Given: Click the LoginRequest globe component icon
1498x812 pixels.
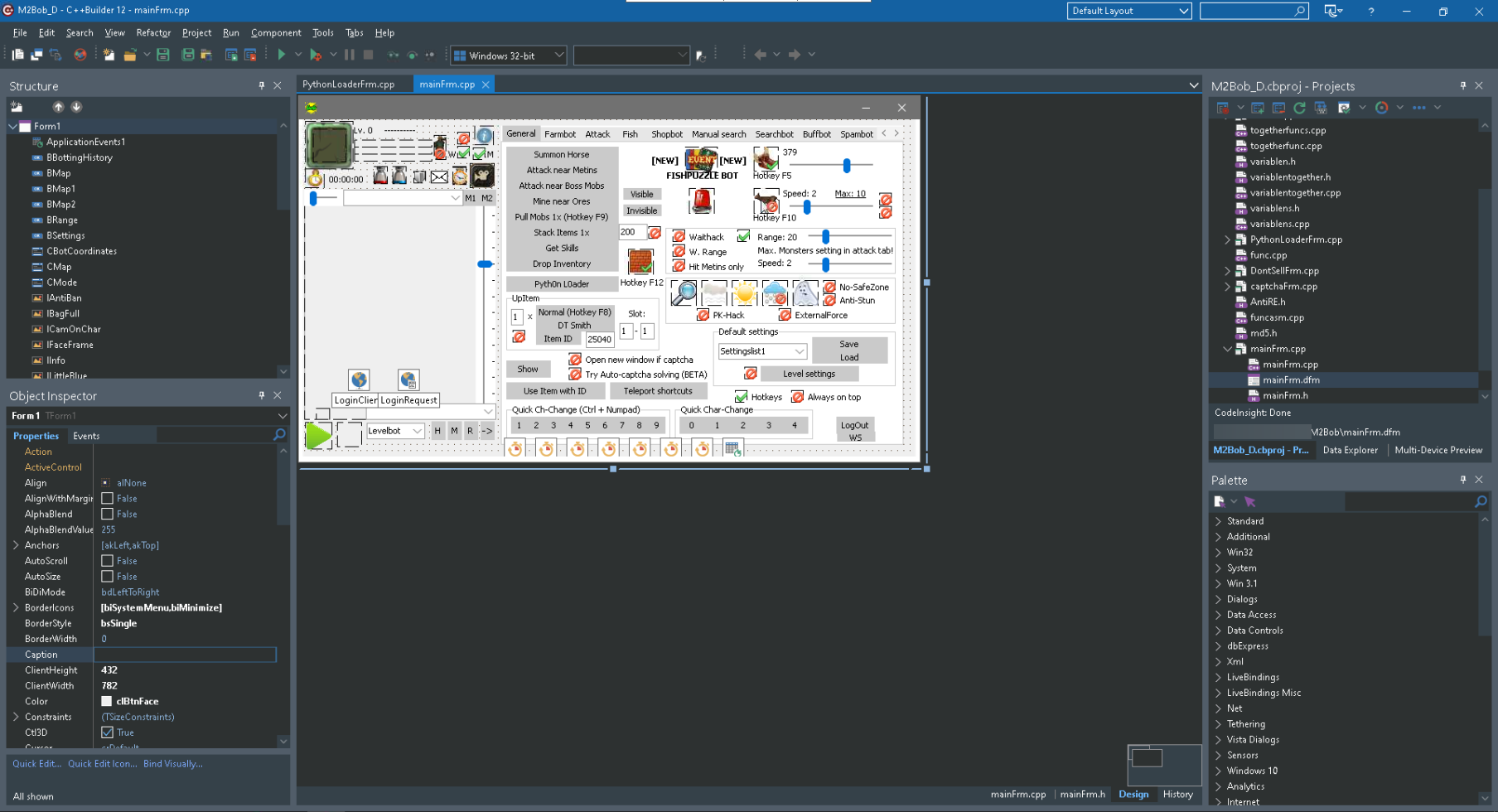Looking at the screenshot, I should (408, 379).
